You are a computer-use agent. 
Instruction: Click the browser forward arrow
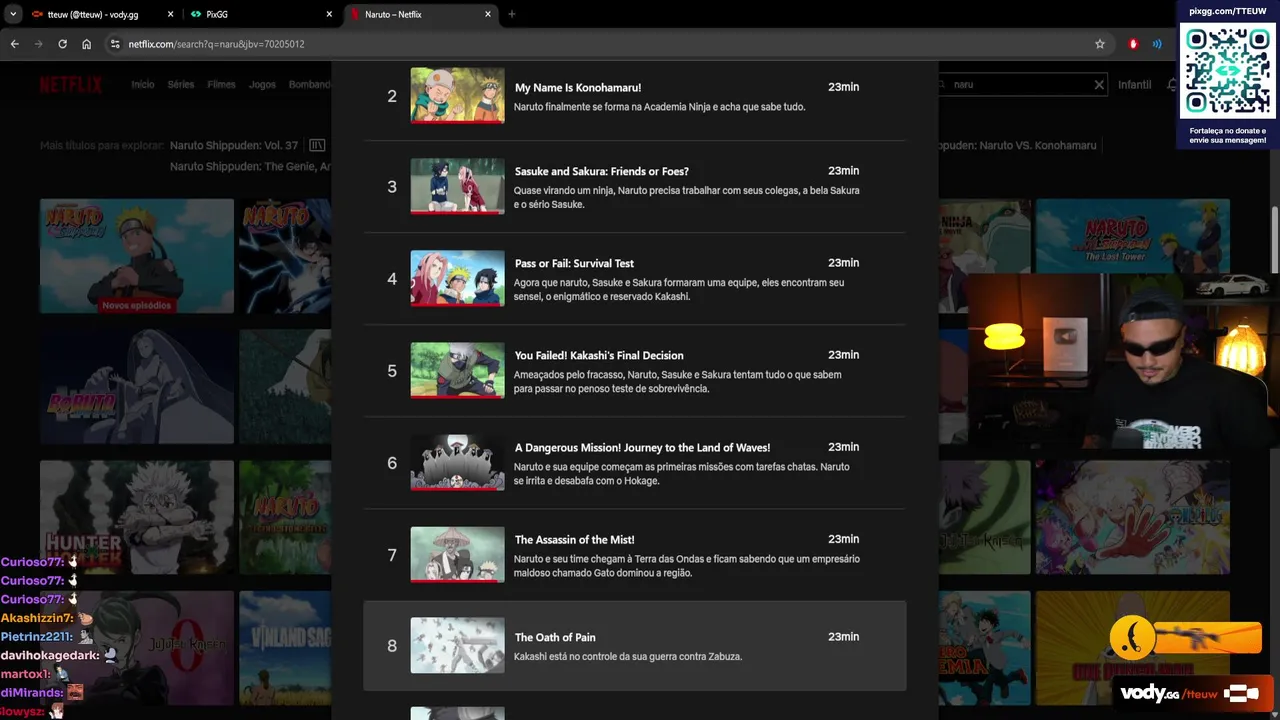tap(39, 44)
